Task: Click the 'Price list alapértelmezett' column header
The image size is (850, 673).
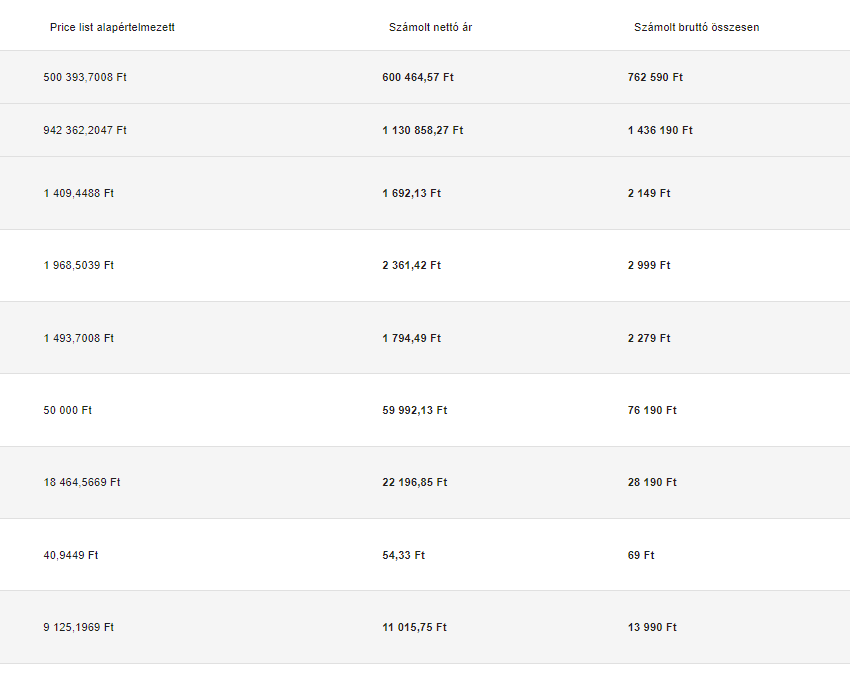Action: [112, 27]
